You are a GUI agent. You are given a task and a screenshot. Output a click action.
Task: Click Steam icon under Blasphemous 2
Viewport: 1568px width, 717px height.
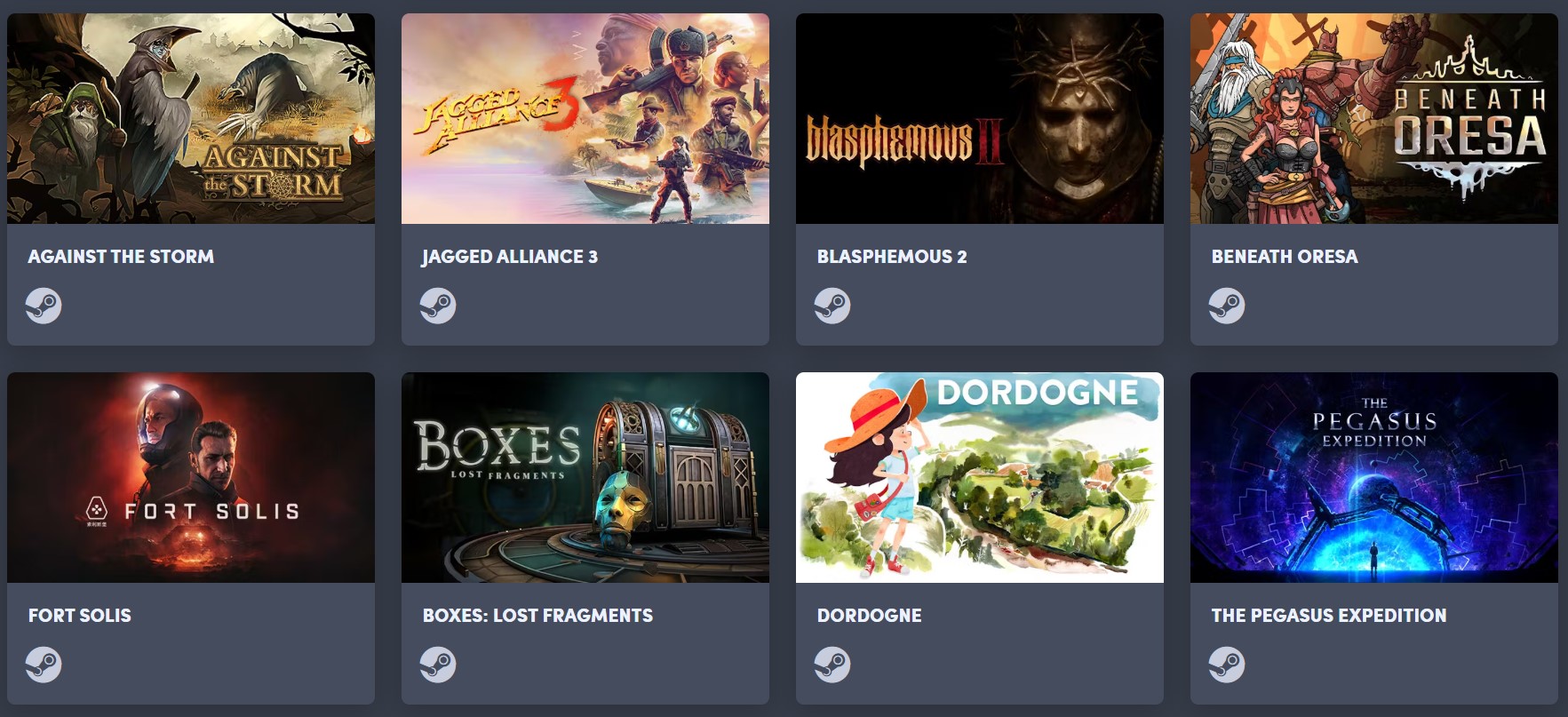[832, 306]
